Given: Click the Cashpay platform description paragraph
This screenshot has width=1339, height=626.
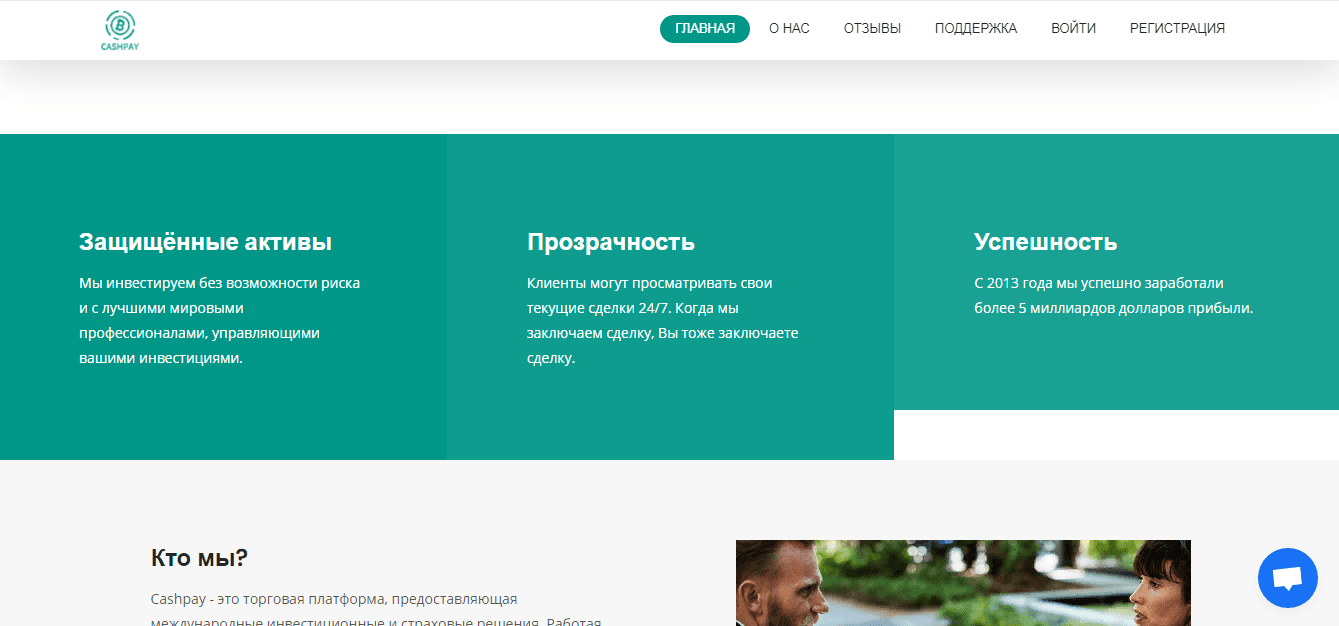Looking at the screenshot, I should click(376, 610).
